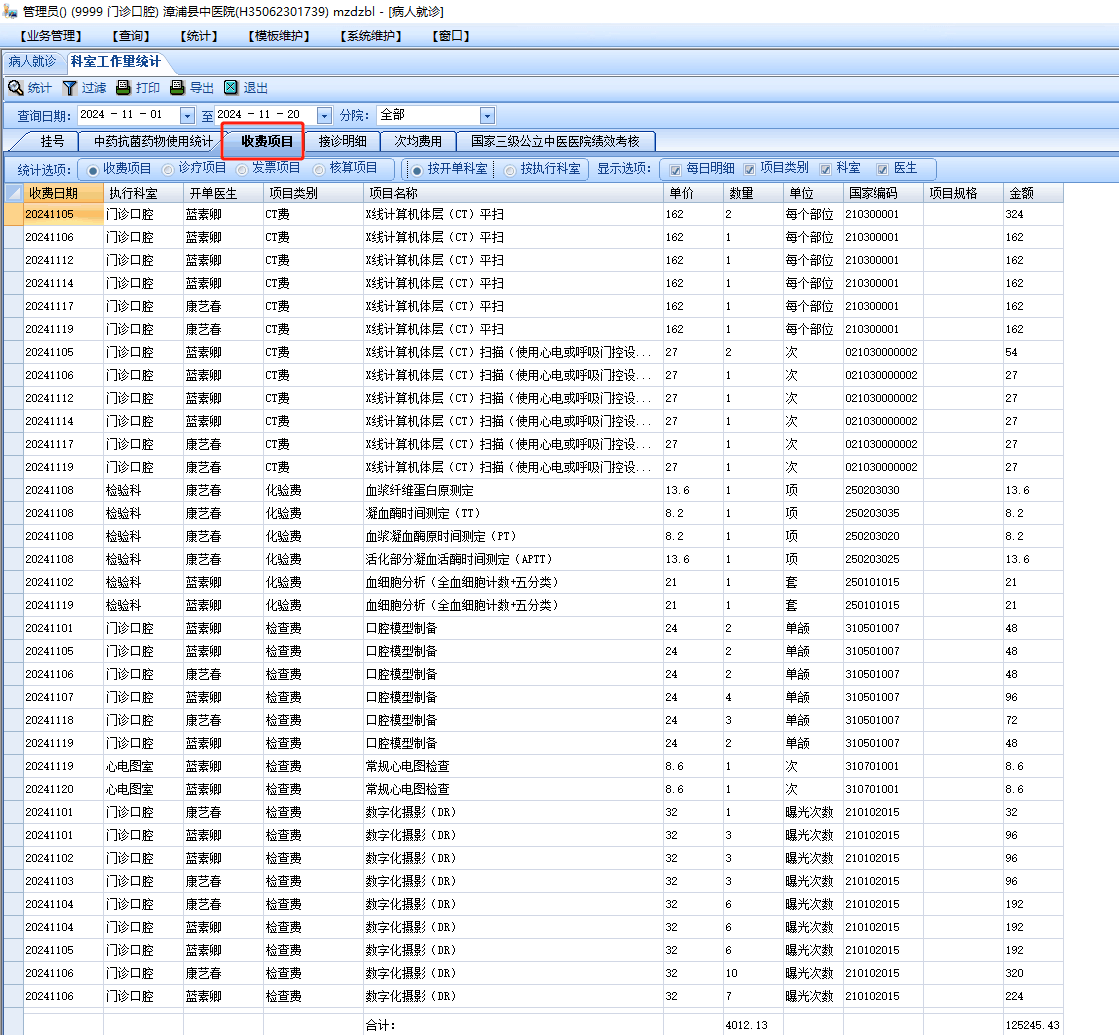Open the end date dropdown

(x=324, y=115)
